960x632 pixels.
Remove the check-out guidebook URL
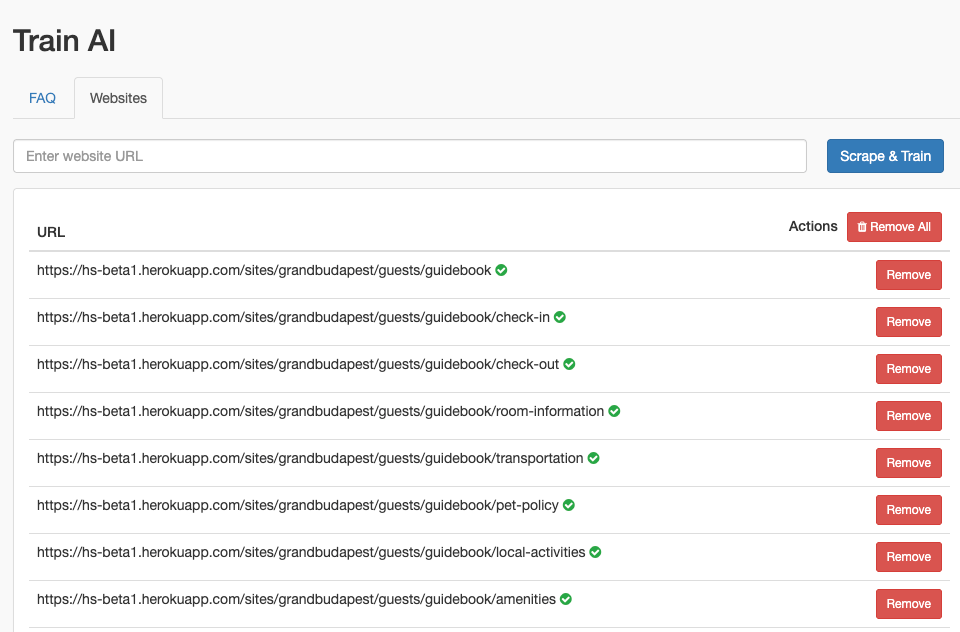(x=908, y=369)
